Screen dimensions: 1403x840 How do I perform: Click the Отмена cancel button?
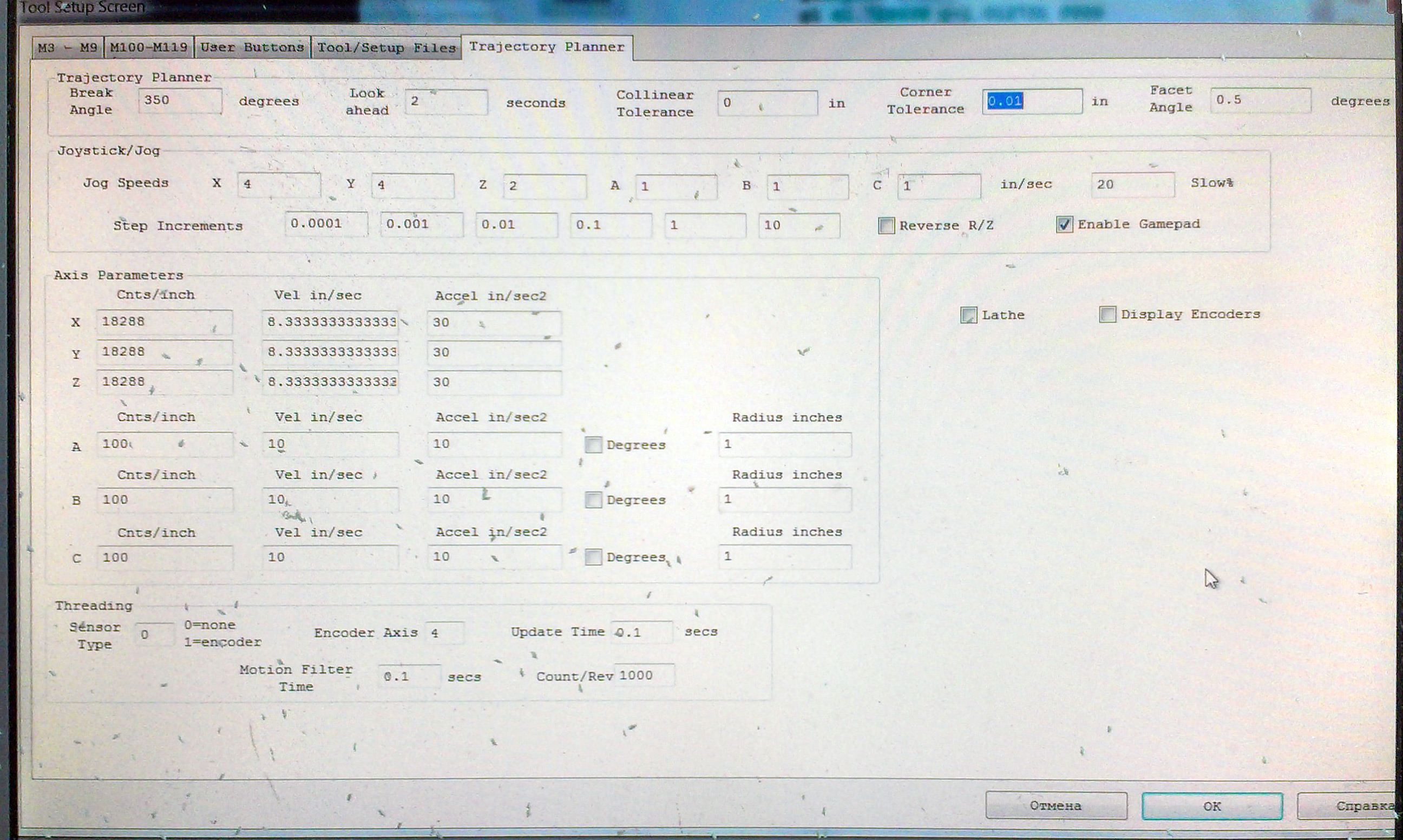pyautogui.click(x=1055, y=805)
